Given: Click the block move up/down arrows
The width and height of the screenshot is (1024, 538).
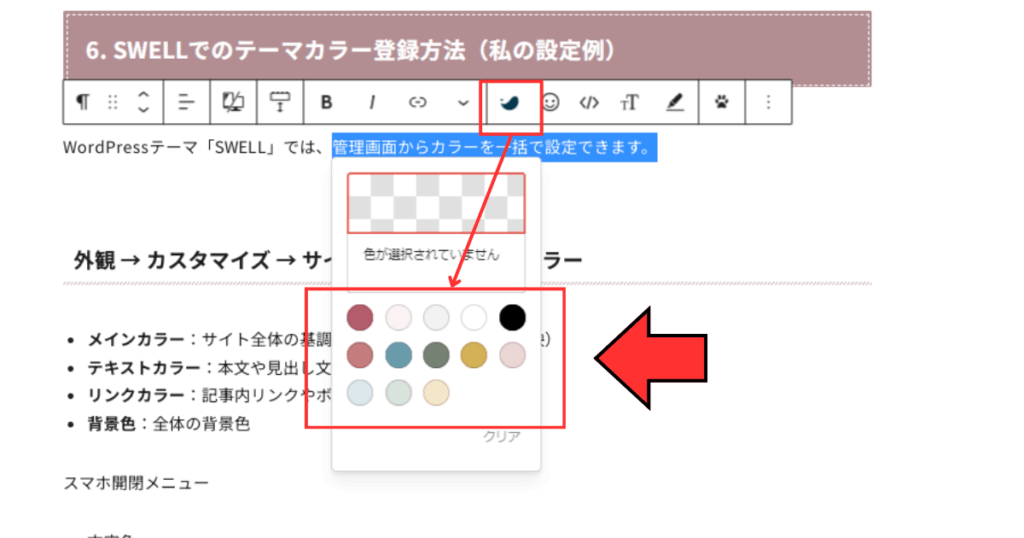Looking at the screenshot, I should coord(143,102).
